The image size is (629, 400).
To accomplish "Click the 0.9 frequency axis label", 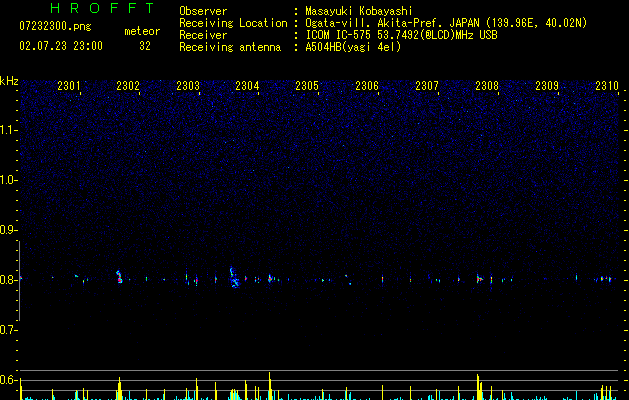I will tap(8, 230).
